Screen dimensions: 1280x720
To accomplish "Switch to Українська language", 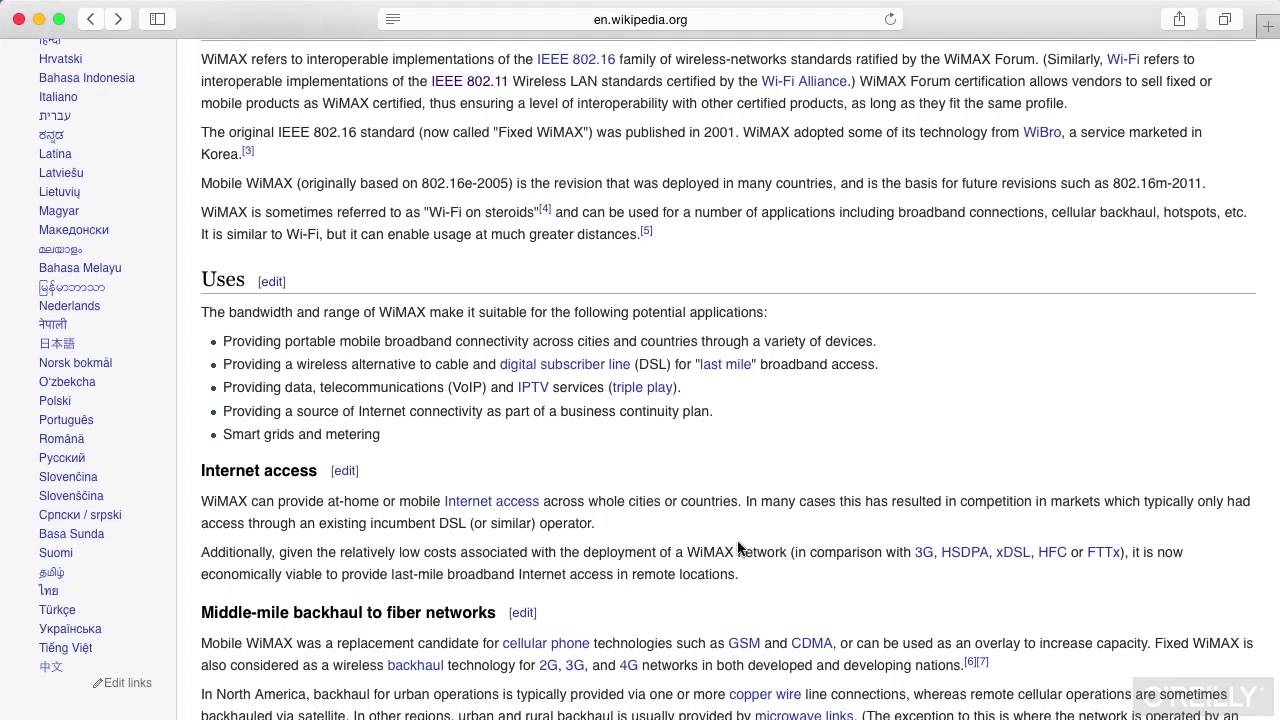I will 70,629.
